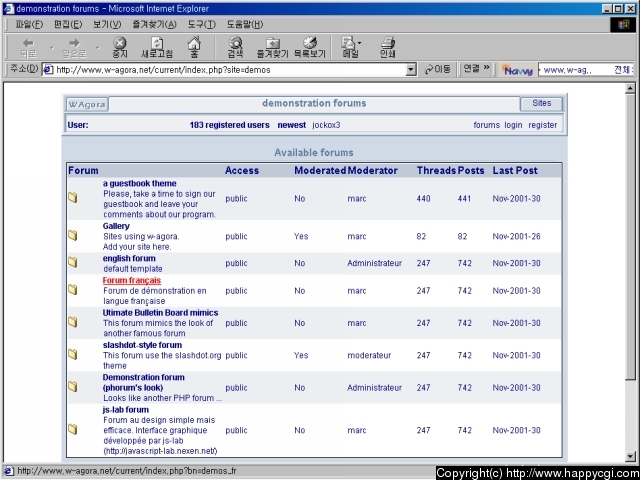The width and height of the screenshot is (640, 480).
Task: Open the Tools menu (도구)
Action: (x=202, y=24)
